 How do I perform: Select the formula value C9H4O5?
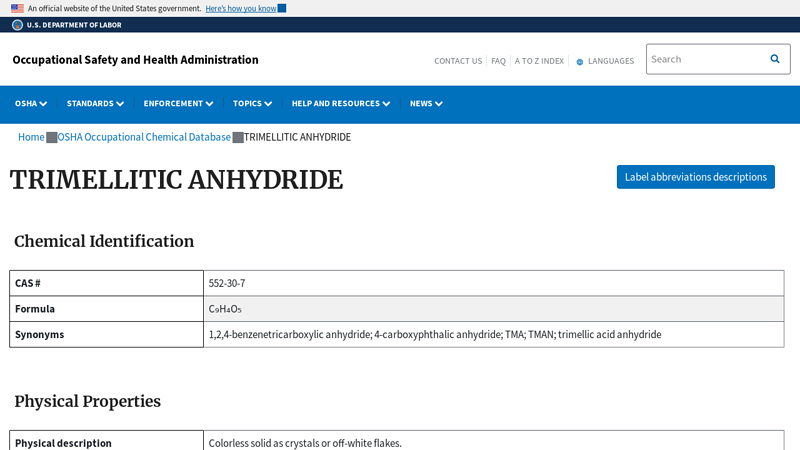click(225, 309)
